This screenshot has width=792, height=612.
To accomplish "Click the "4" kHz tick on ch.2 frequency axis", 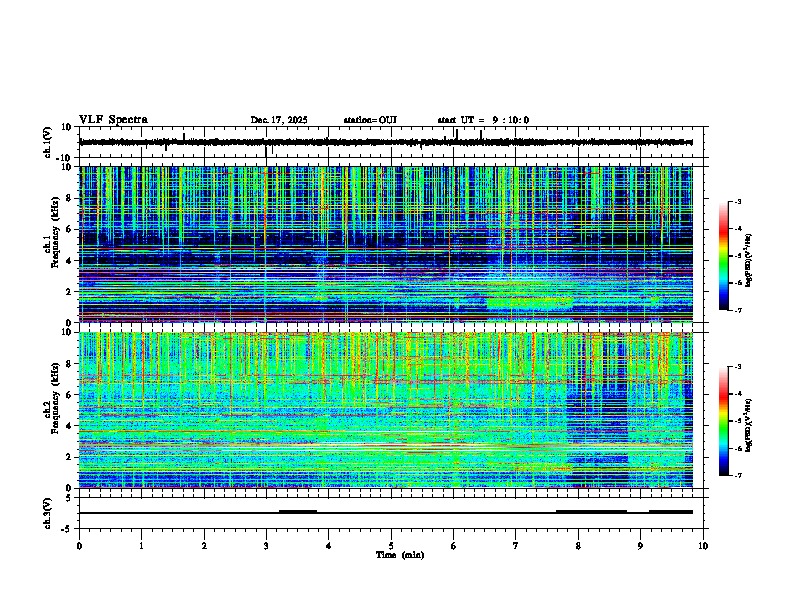I will point(70,426).
